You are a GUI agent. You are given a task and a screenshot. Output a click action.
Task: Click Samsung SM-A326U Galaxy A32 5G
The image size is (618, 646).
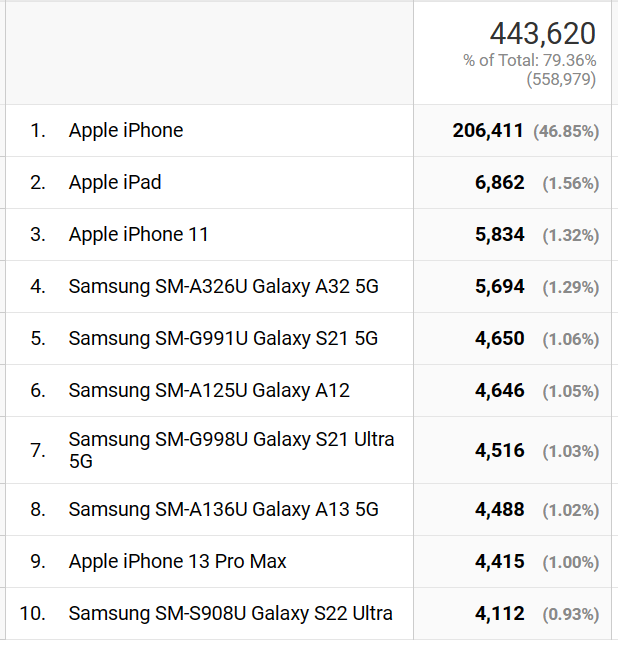tap(223, 287)
